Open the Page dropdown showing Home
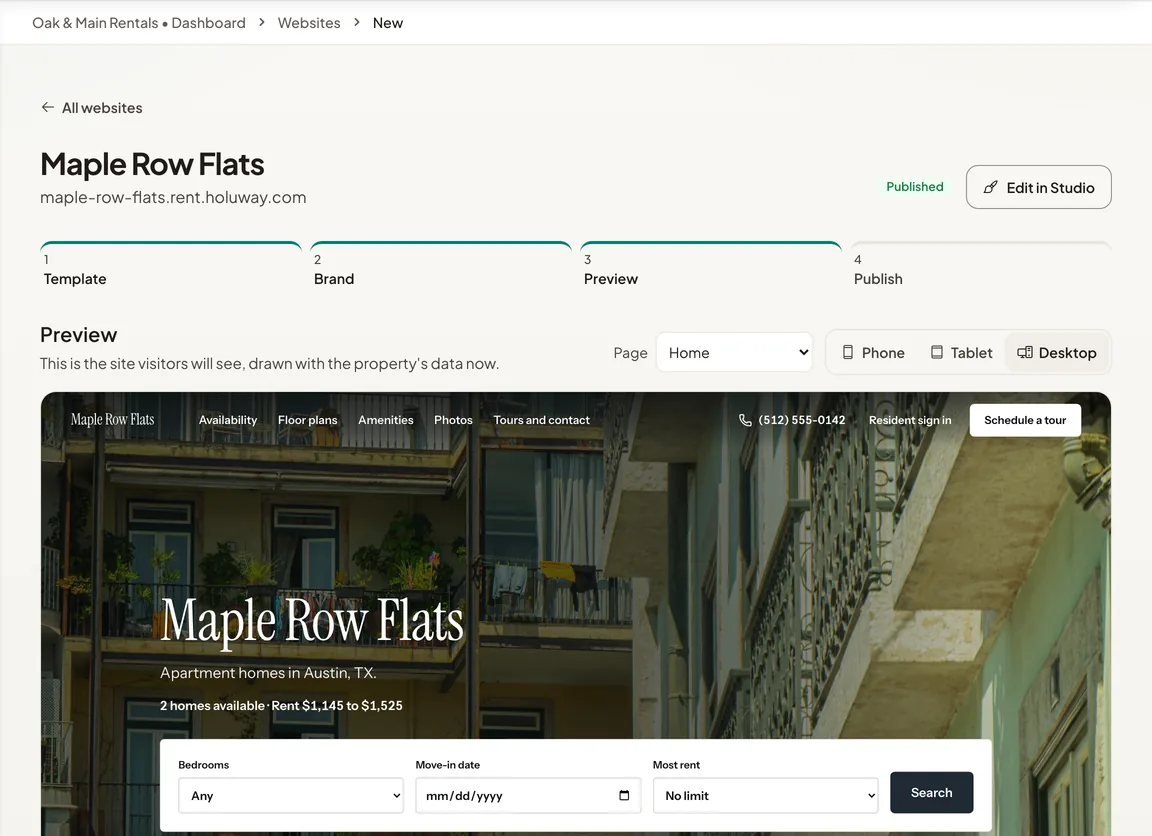Viewport: 1152px width, 836px height. pos(735,353)
